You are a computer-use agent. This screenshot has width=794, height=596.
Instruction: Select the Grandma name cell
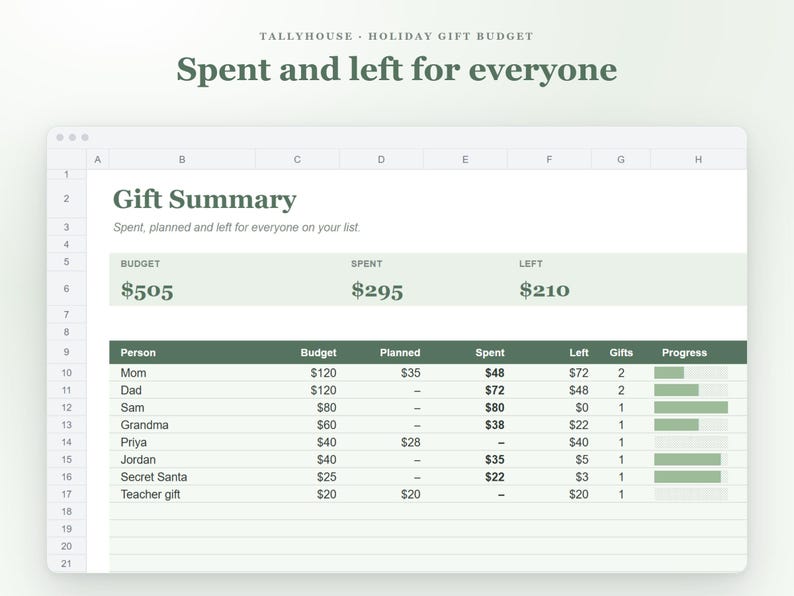click(x=182, y=425)
